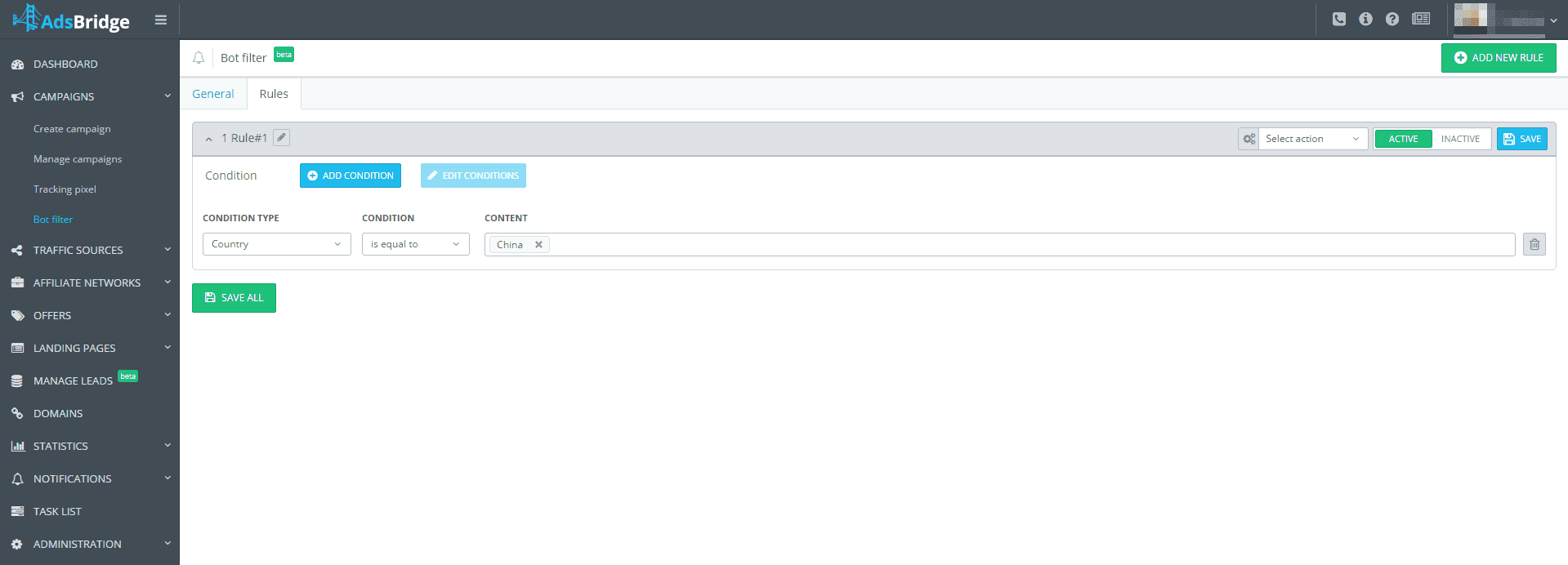Expand the Landing Pages menu

168,348
